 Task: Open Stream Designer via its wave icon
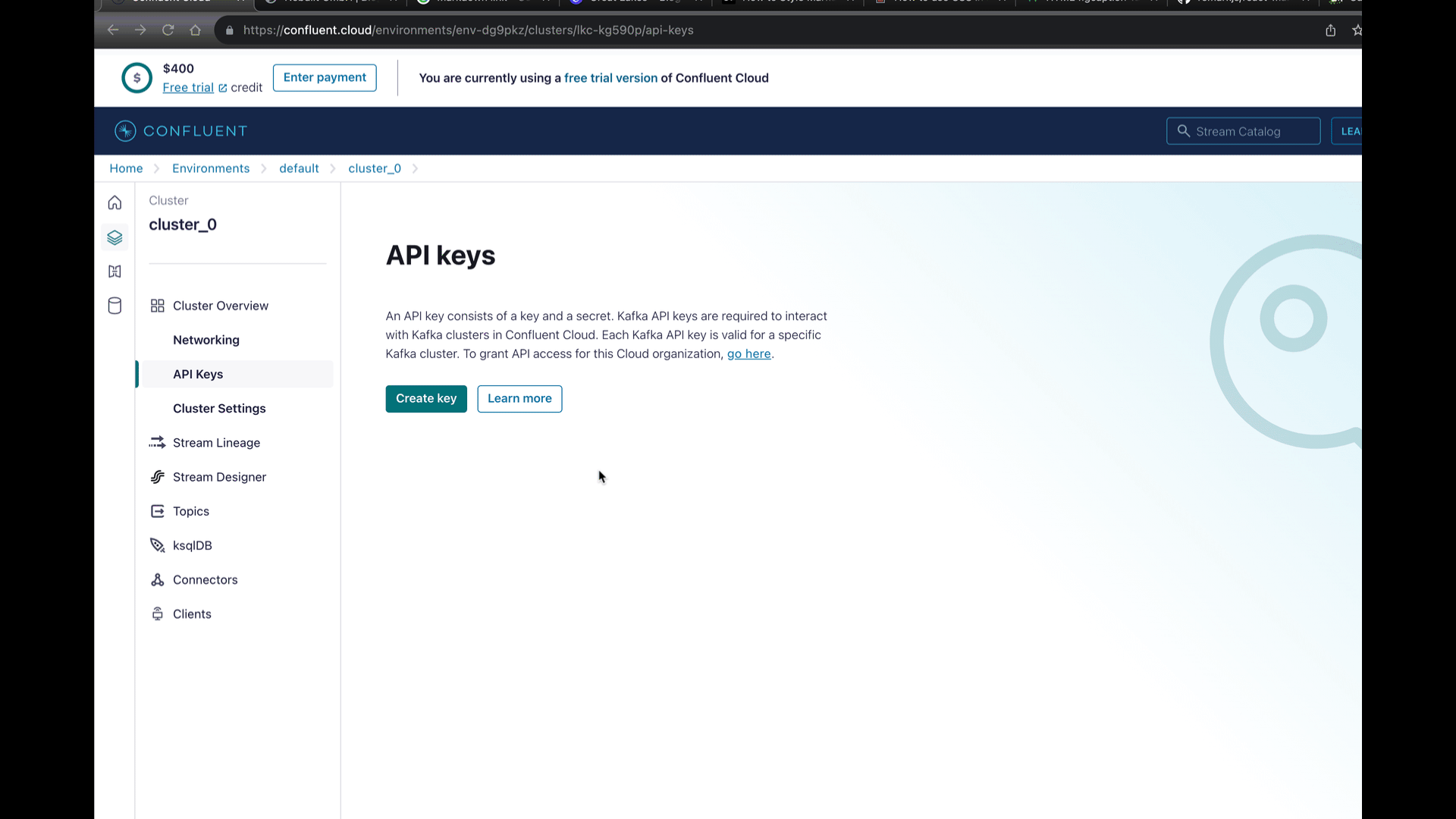coord(157,476)
